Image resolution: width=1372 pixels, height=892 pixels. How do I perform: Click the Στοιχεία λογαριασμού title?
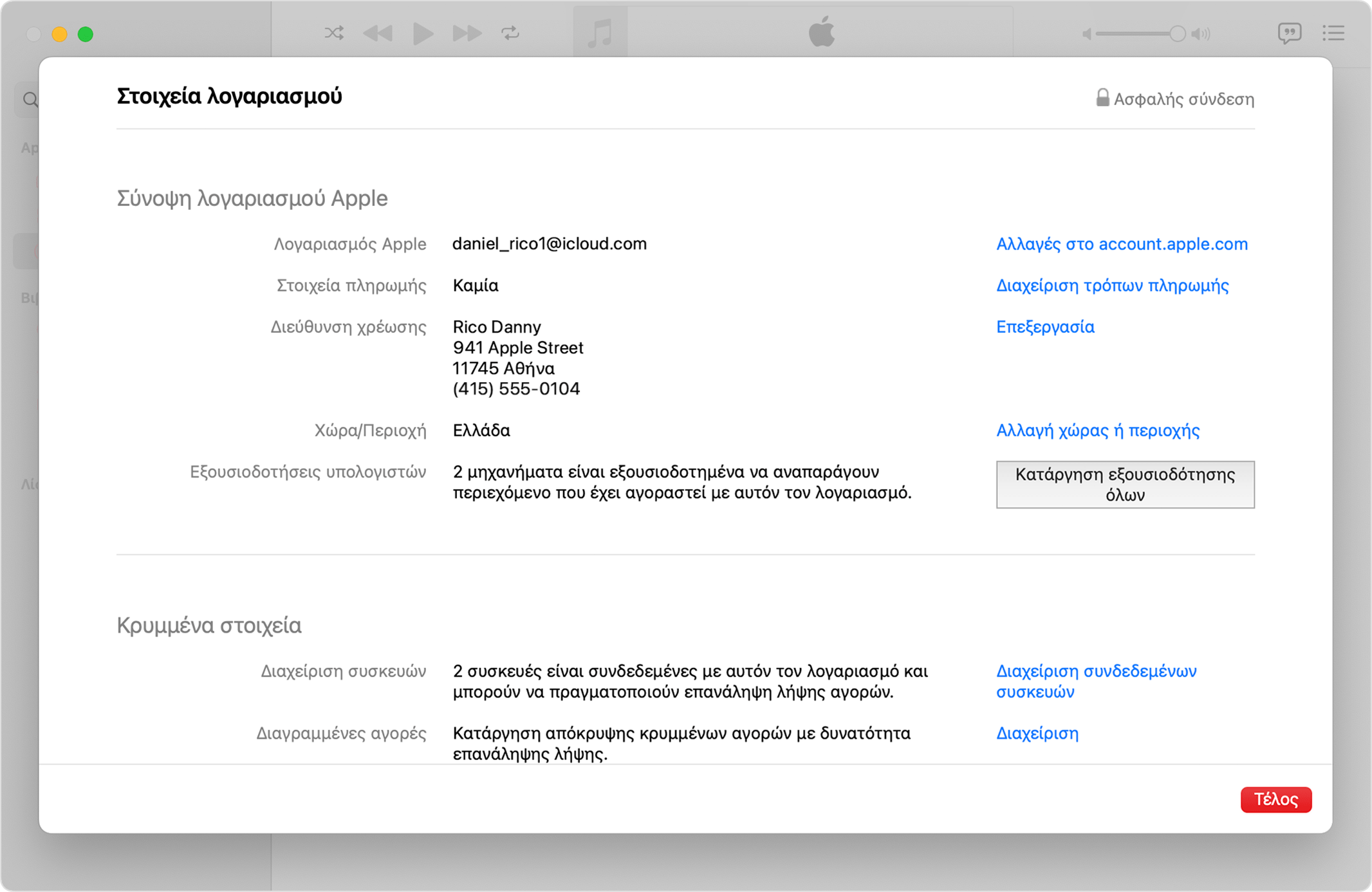230,96
